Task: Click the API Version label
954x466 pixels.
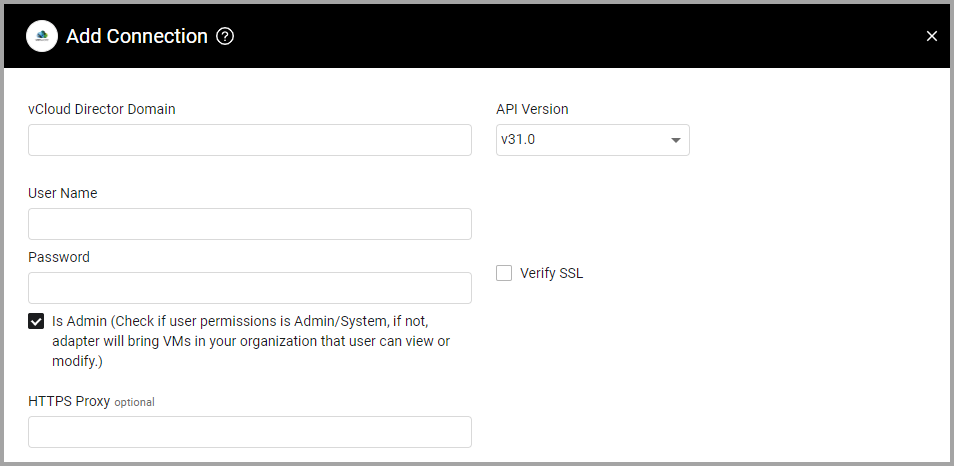Action: pos(532,109)
